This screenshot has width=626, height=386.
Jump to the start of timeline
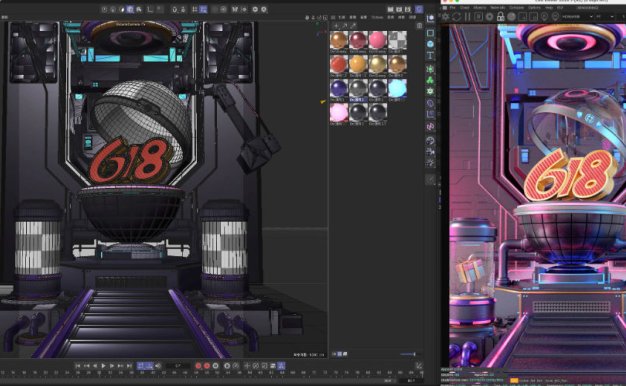point(77,366)
